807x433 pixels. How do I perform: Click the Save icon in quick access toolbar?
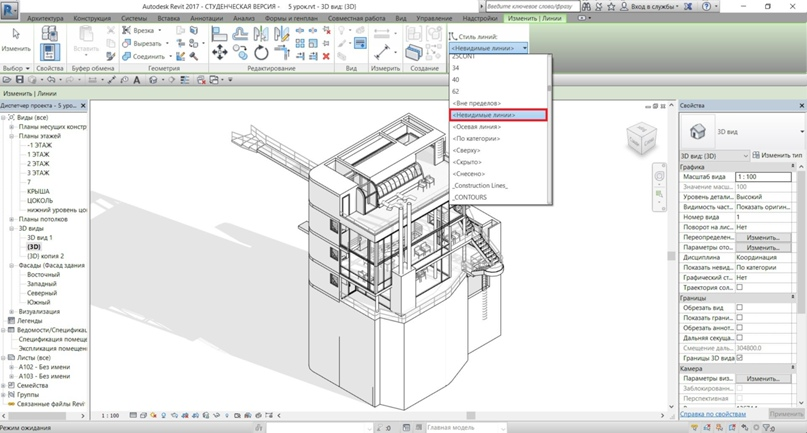point(20,80)
